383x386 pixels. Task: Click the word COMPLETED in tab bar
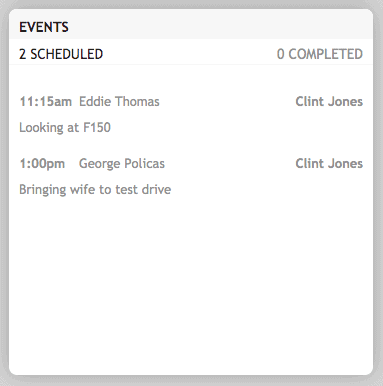325,54
